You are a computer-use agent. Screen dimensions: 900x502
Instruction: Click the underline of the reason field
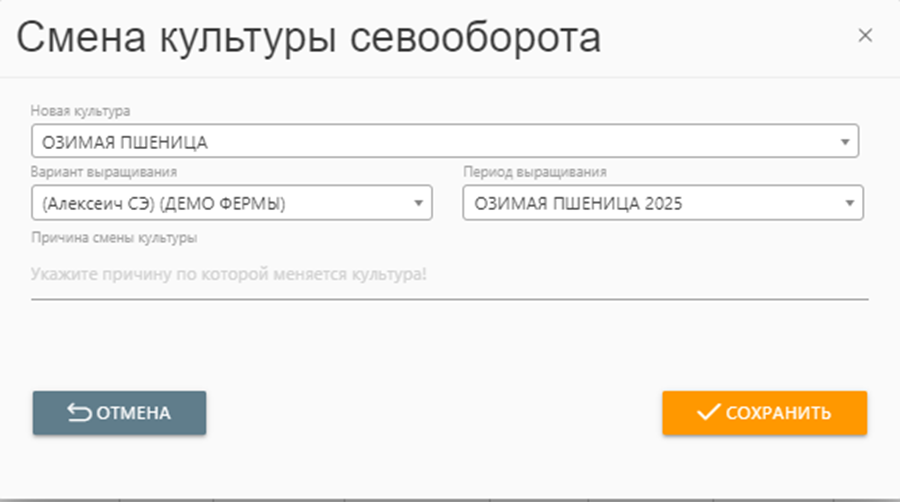click(x=450, y=297)
